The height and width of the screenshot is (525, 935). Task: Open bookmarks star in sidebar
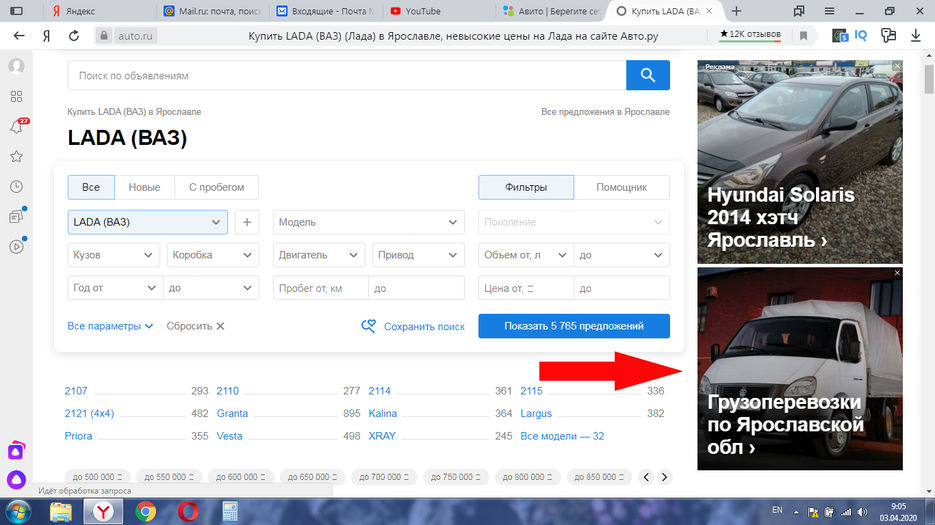16,157
